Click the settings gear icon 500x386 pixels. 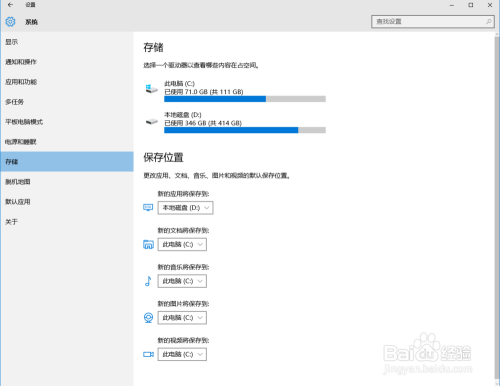pos(10,22)
